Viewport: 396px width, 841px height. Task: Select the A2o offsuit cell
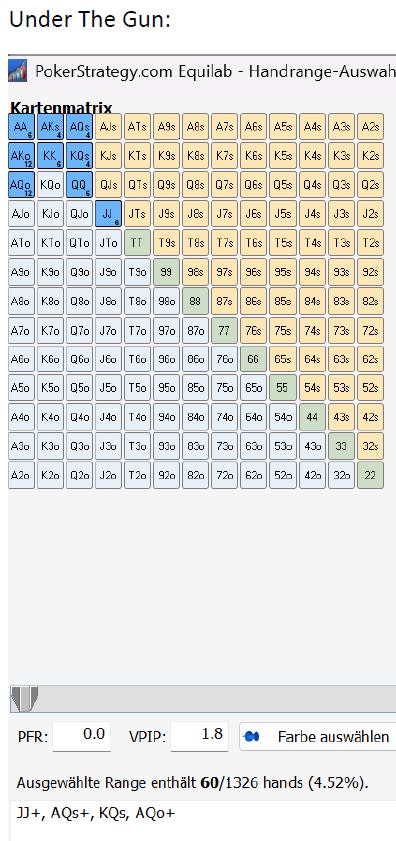pyautogui.click(x=21, y=475)
